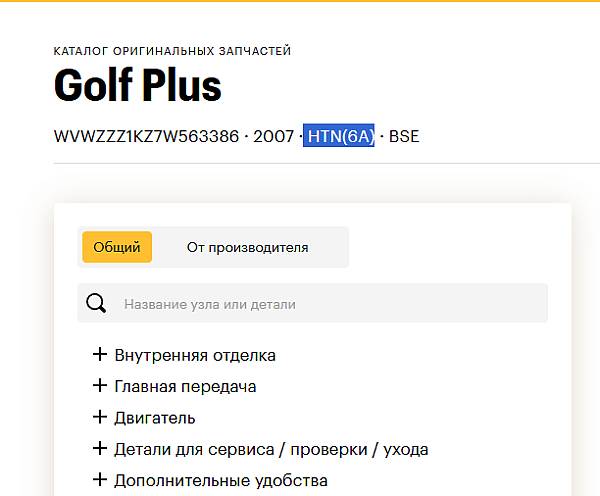Open the Главная передача category label
Image resolution: width=600 pixels, height=496 pixels.
coord(185,386)
